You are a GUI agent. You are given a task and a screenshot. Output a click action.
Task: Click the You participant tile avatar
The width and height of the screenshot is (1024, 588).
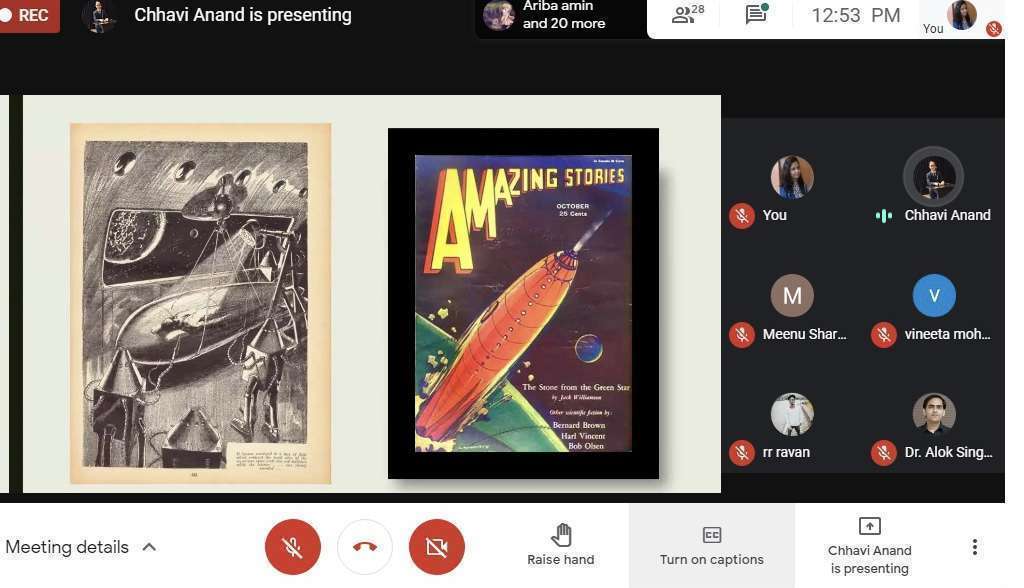[792, 176]
